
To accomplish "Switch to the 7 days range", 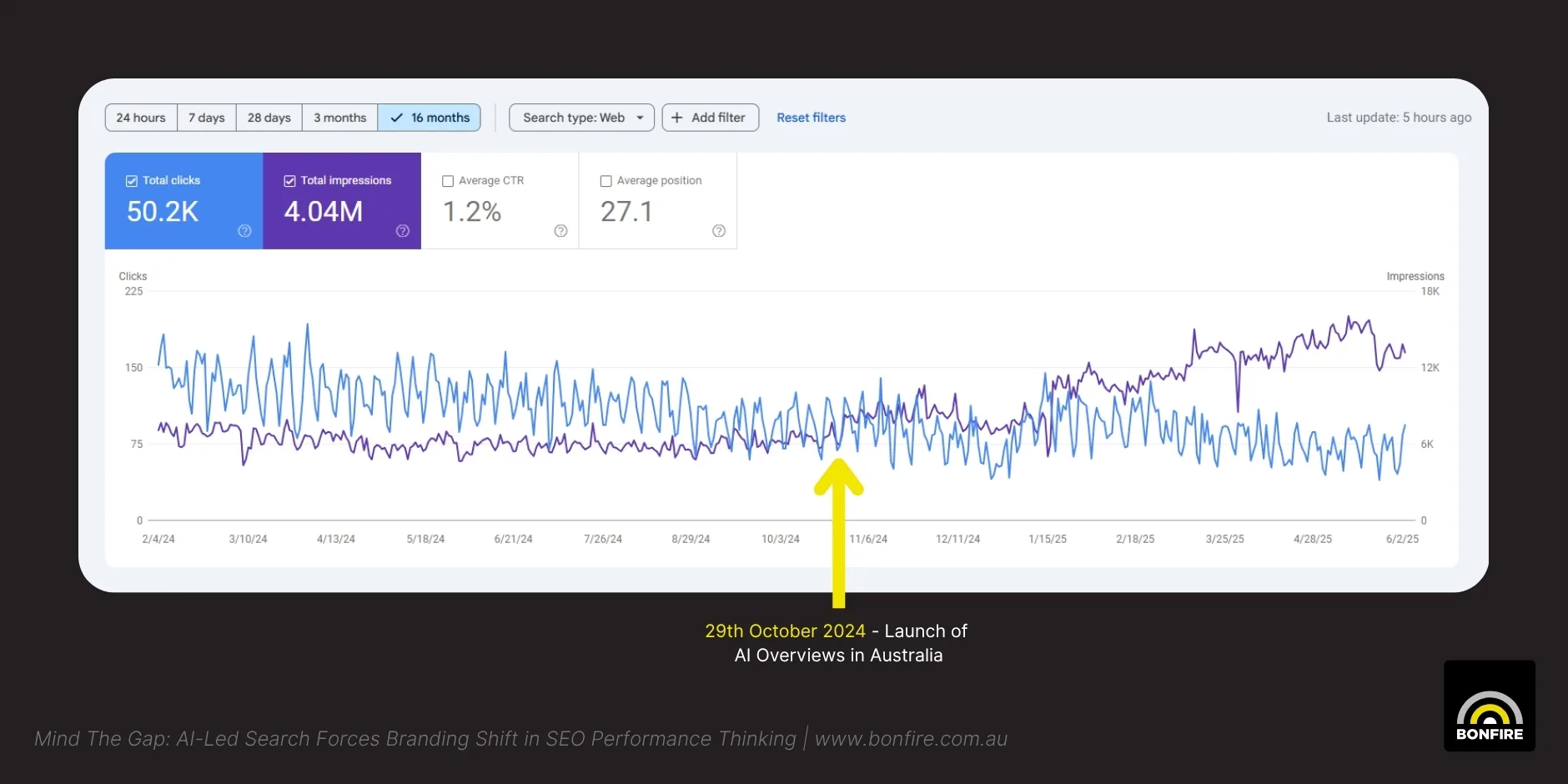I will [206, 118].
